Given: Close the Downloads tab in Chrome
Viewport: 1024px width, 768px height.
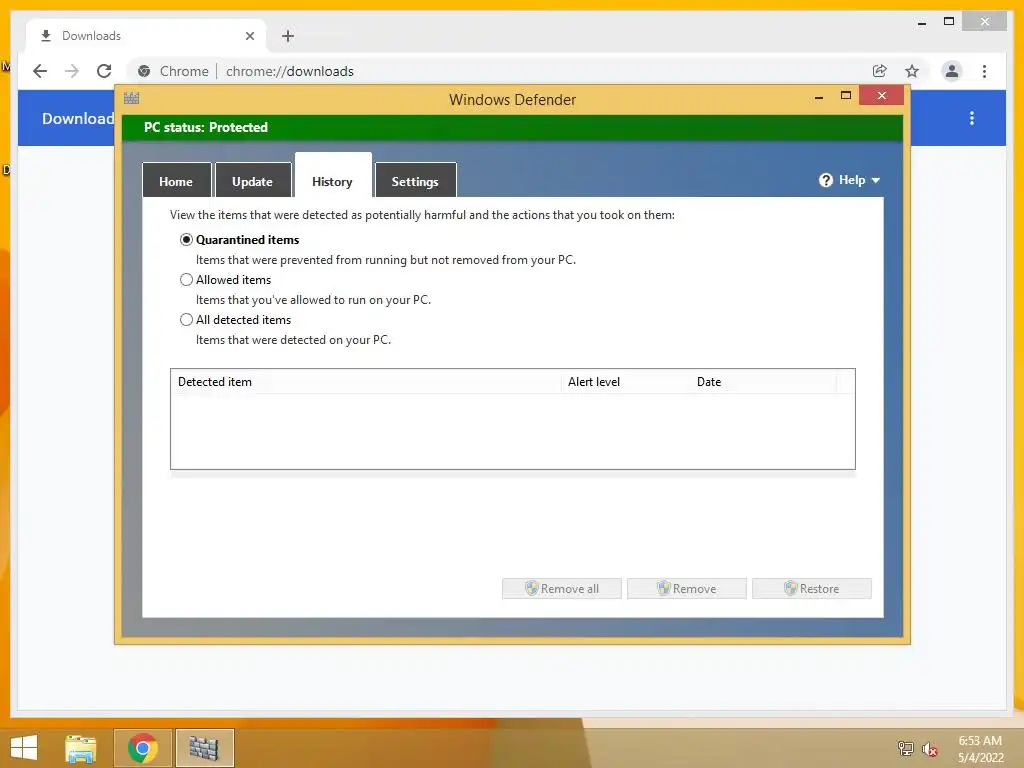Looking at the screenshot, I should (249, 36).
